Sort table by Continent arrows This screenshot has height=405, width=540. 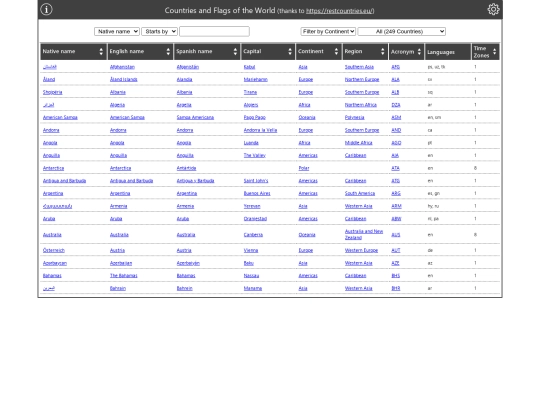336,51
